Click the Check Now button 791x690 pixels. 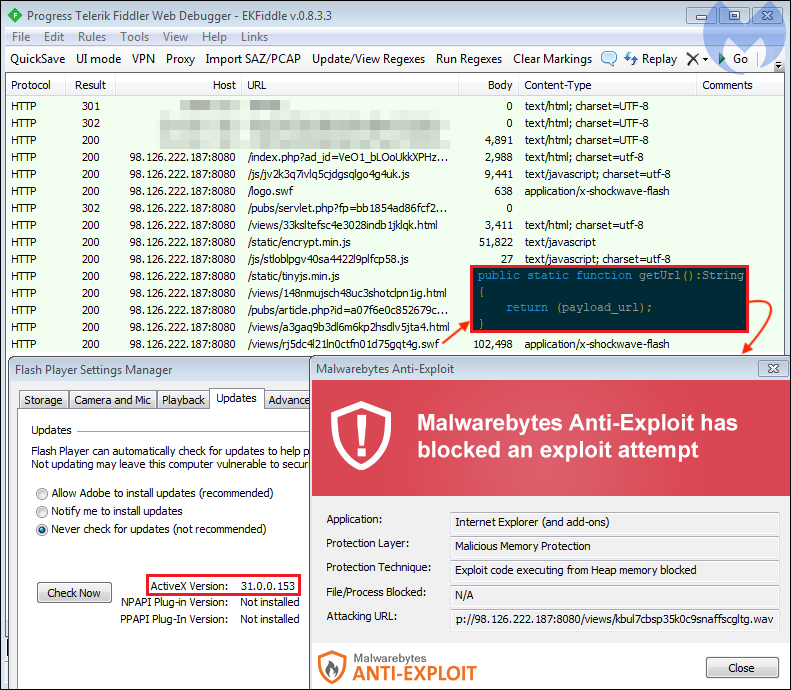pos(74,593)
